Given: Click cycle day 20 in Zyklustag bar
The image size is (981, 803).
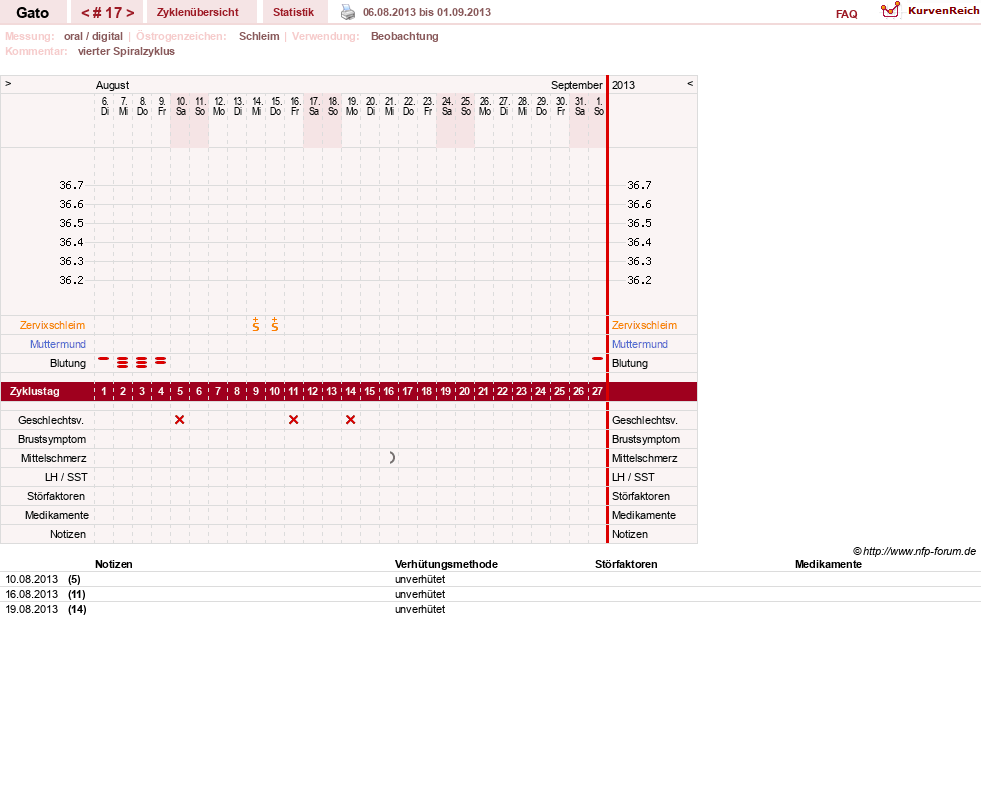Looking at the screenshot, I should pyautogui.click(x=464, y=391).
